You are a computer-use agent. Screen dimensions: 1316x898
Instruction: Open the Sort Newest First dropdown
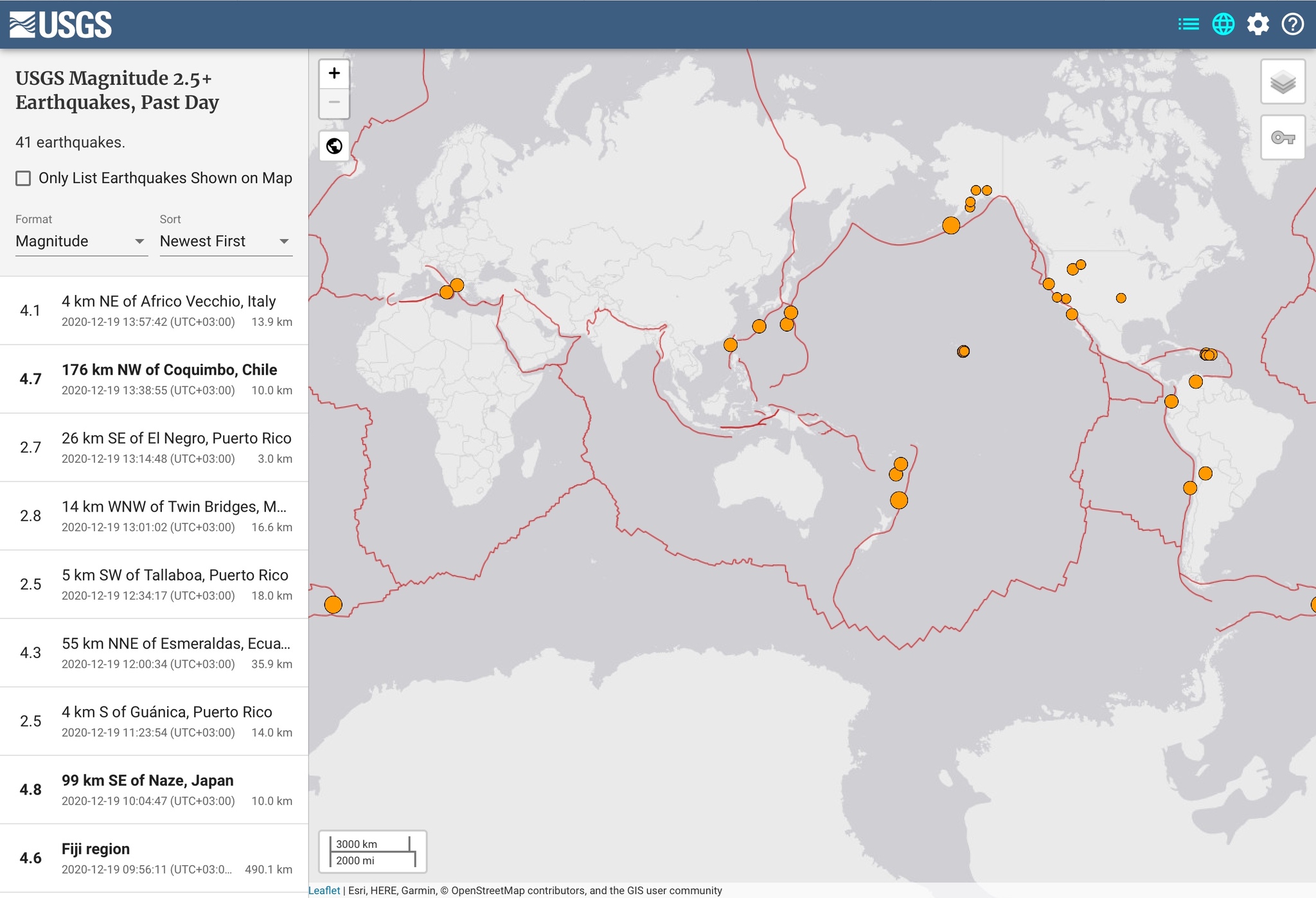click(x=226, y=241)
